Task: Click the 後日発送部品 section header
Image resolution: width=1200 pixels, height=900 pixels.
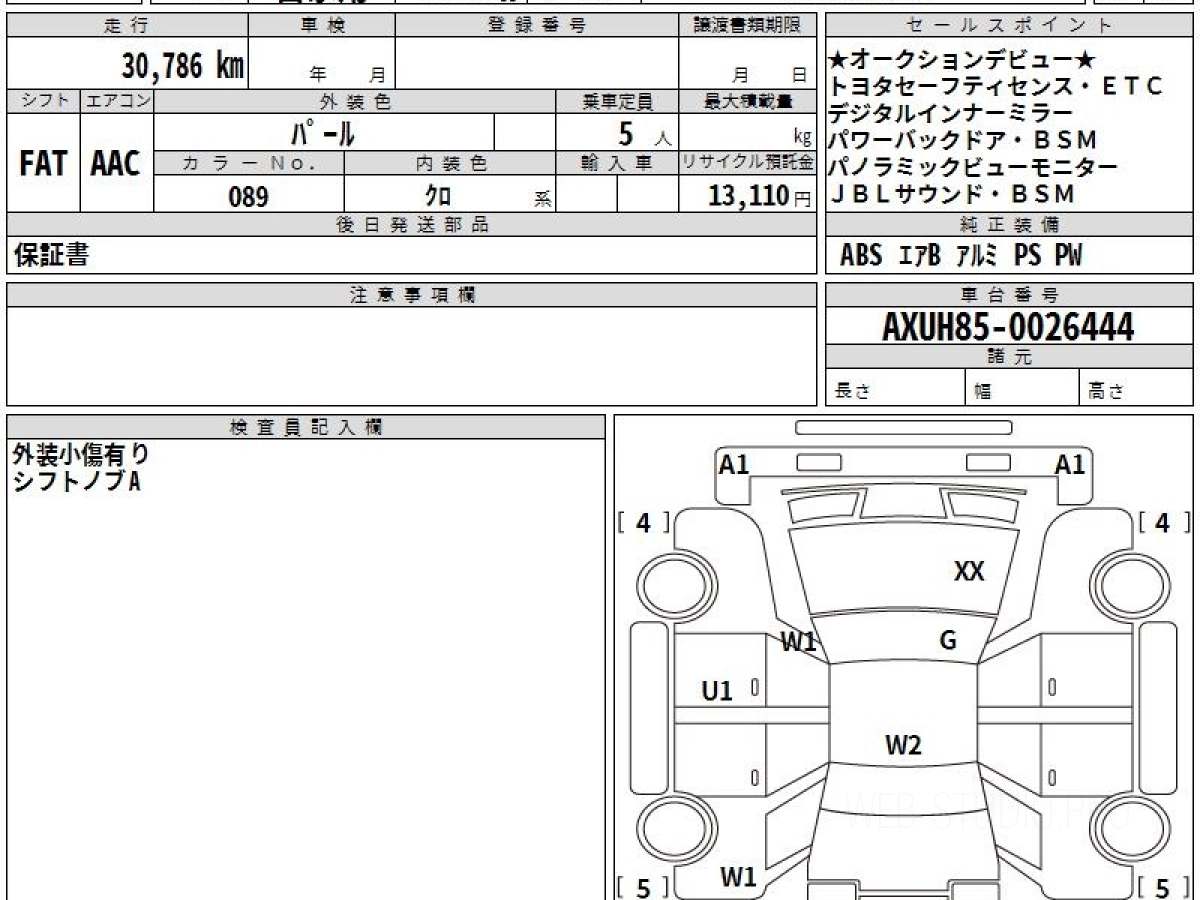Action: click(x=411, y=225)
